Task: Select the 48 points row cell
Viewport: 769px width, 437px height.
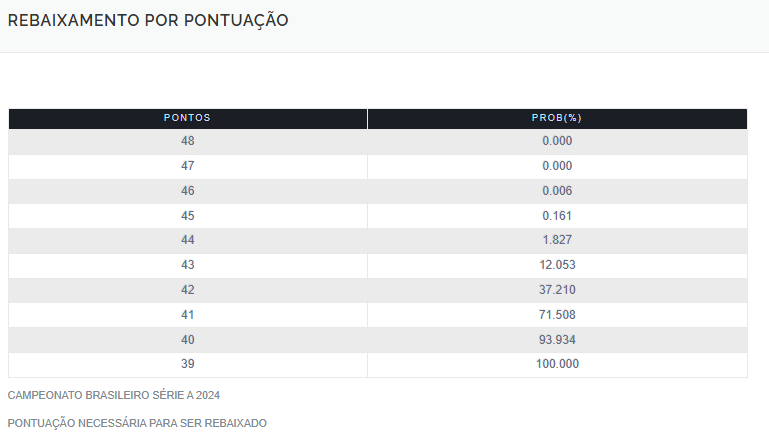Action: point(187,141)
